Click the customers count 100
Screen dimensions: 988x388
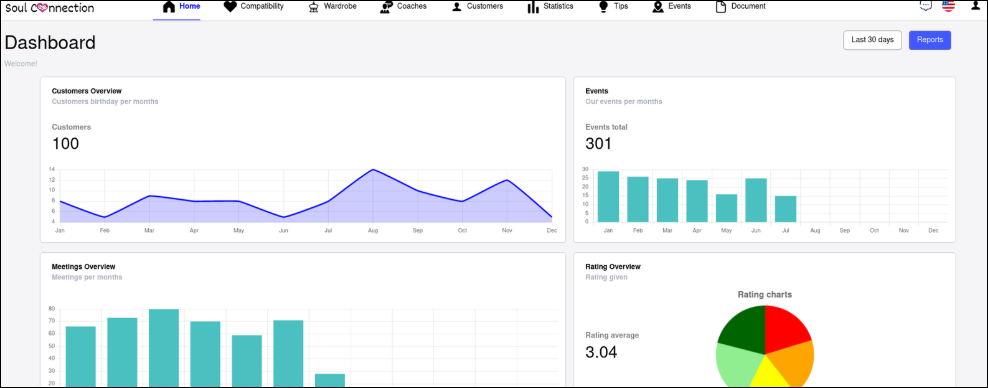(66, 144)
